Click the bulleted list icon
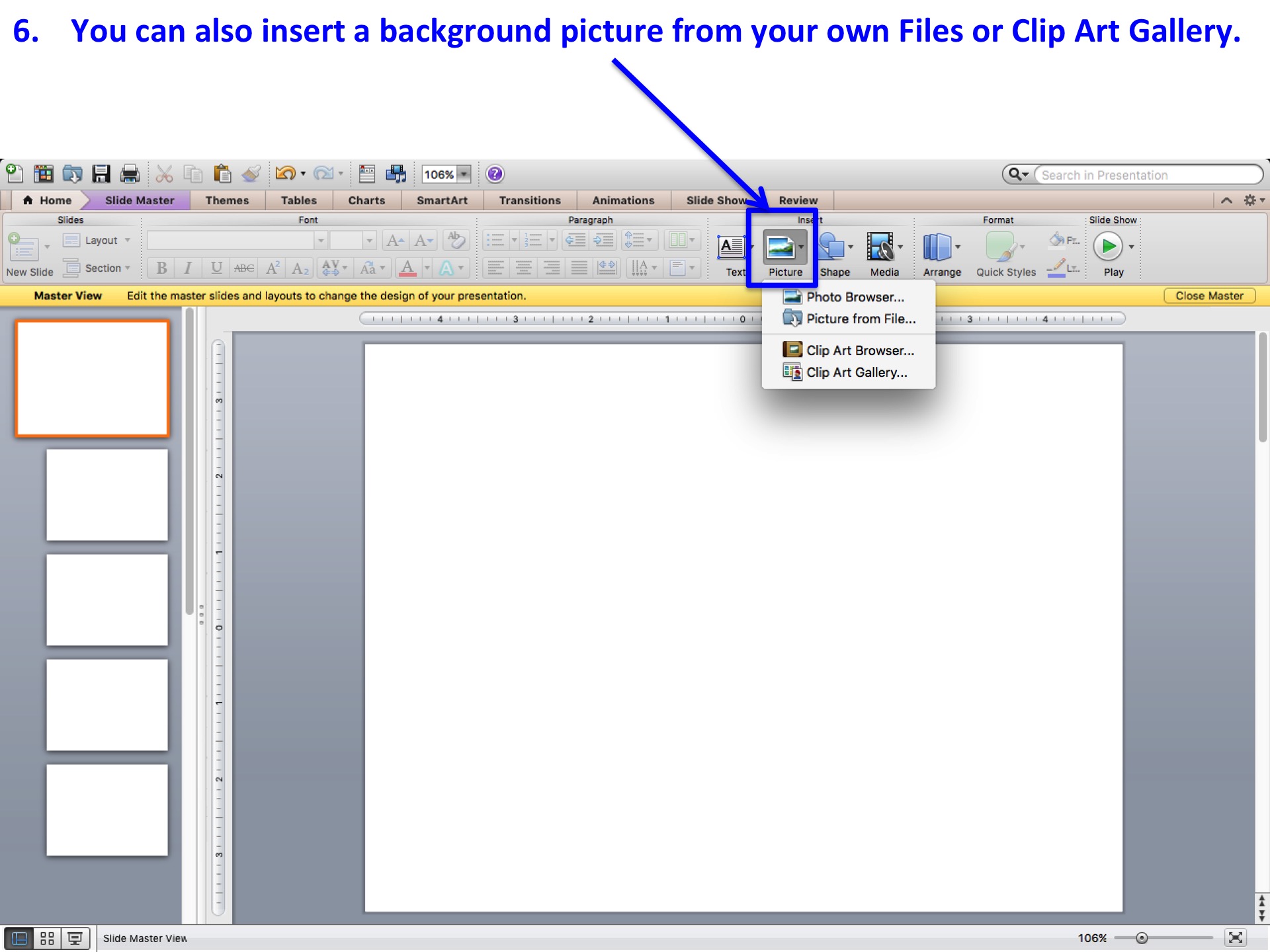The height and width of the screenshot is (952, 1270). click(495, 240)
